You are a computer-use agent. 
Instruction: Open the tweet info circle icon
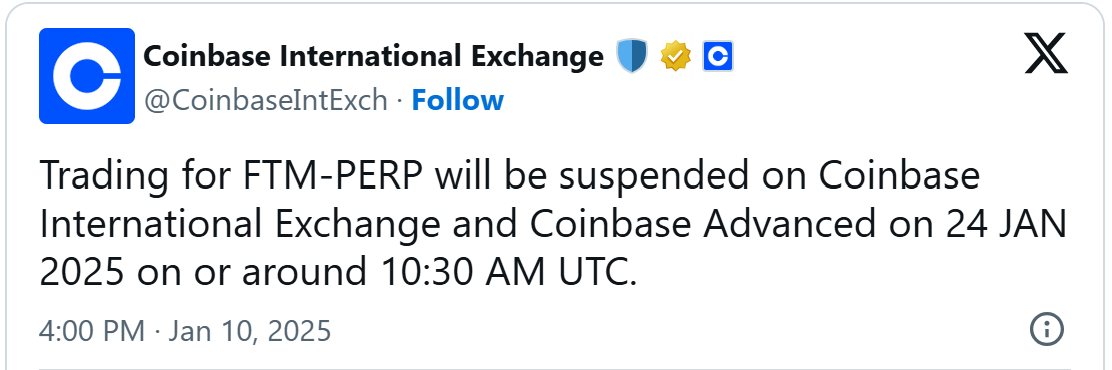[1047, 330]
